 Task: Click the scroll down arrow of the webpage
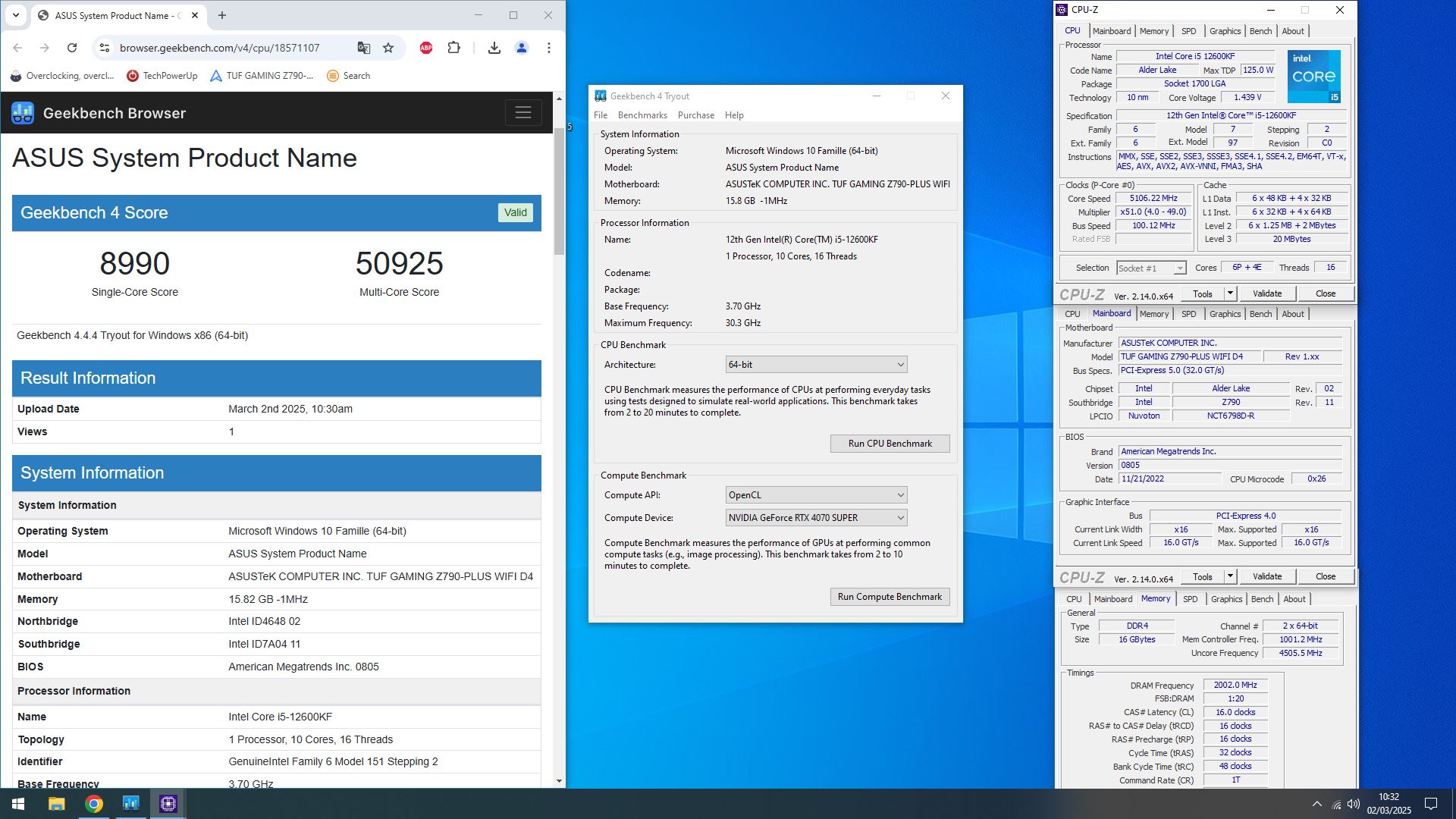pos(559,781)
